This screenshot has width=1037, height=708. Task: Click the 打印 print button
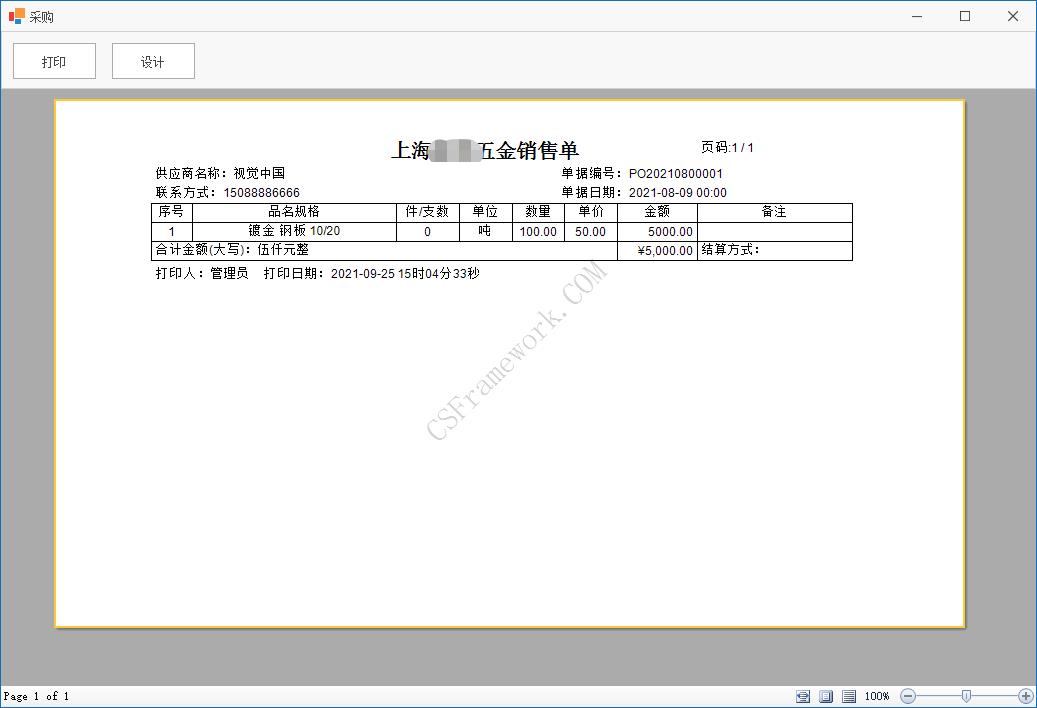[x=54, y=61]
